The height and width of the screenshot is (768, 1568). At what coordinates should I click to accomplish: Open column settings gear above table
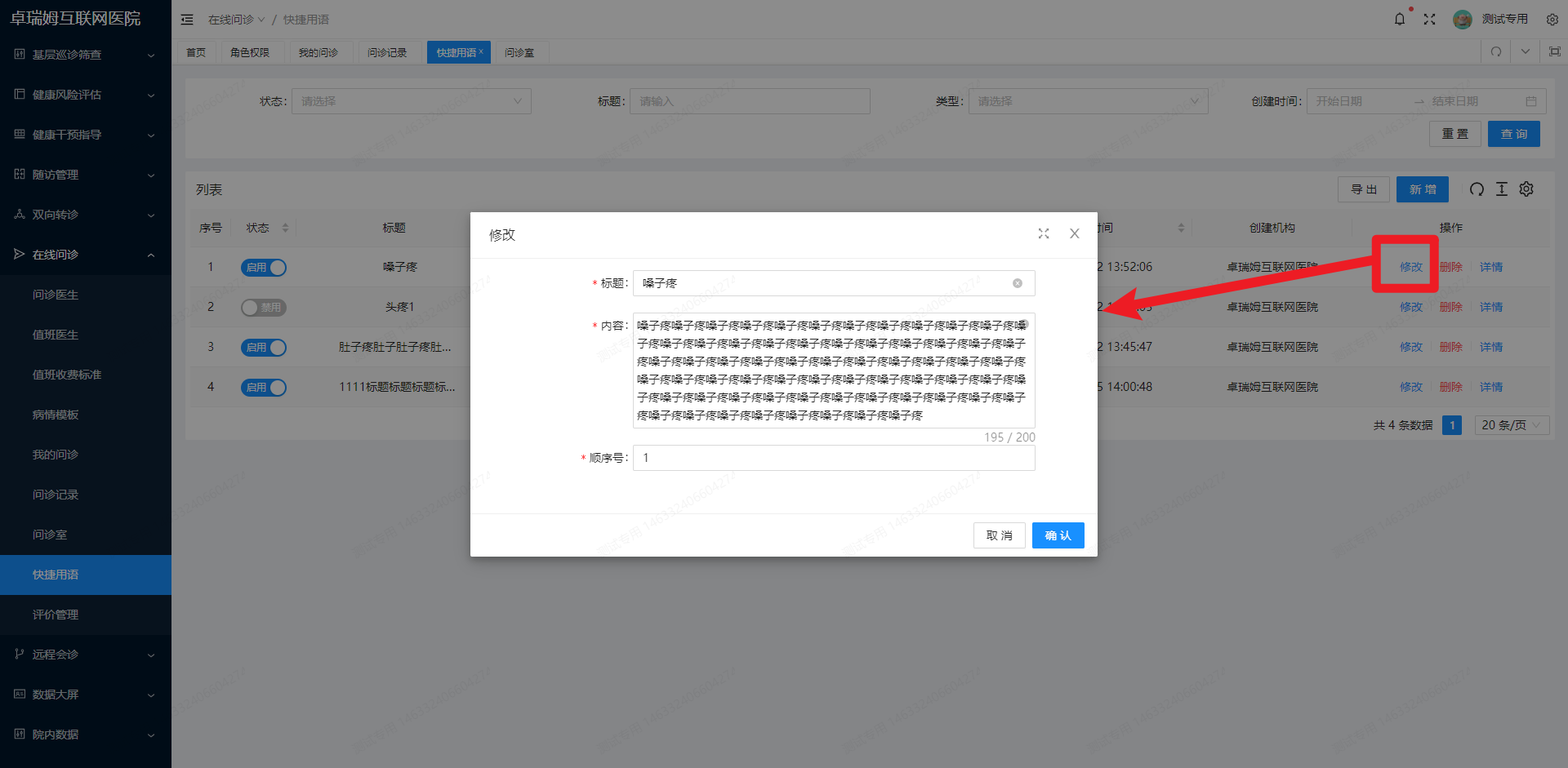click(1526, 189)
